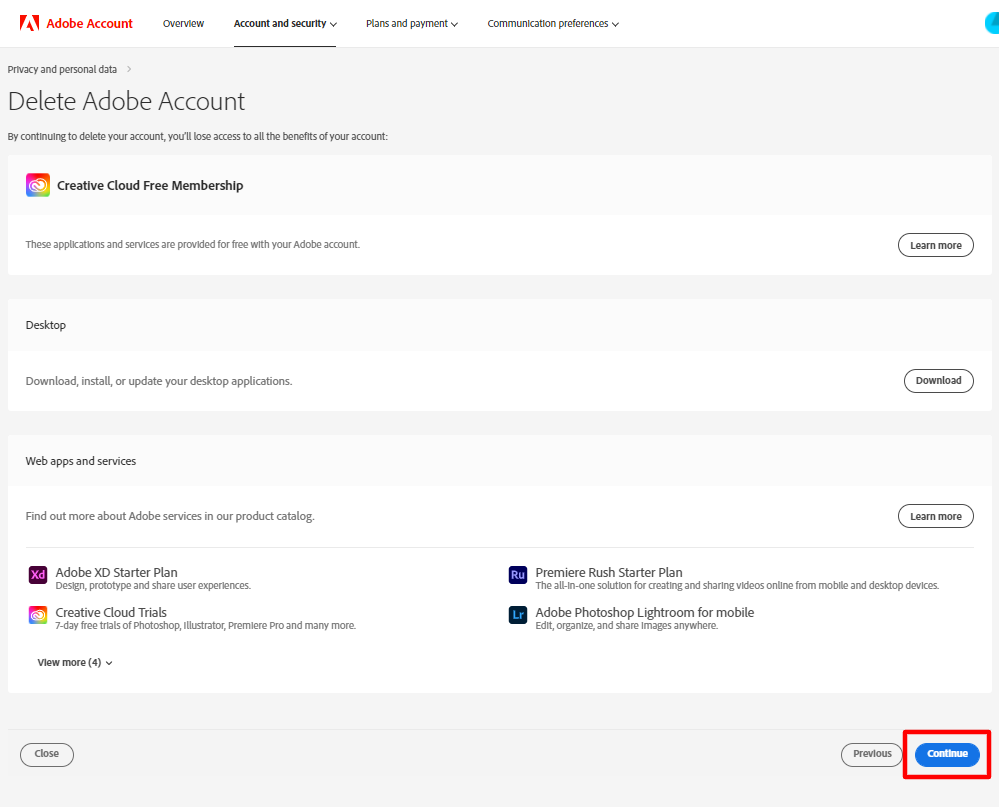Select the Premiere Rush Starter Plan text
Image resolution: width=999 pixels, height=807 pixels.
tap(608, 572)
